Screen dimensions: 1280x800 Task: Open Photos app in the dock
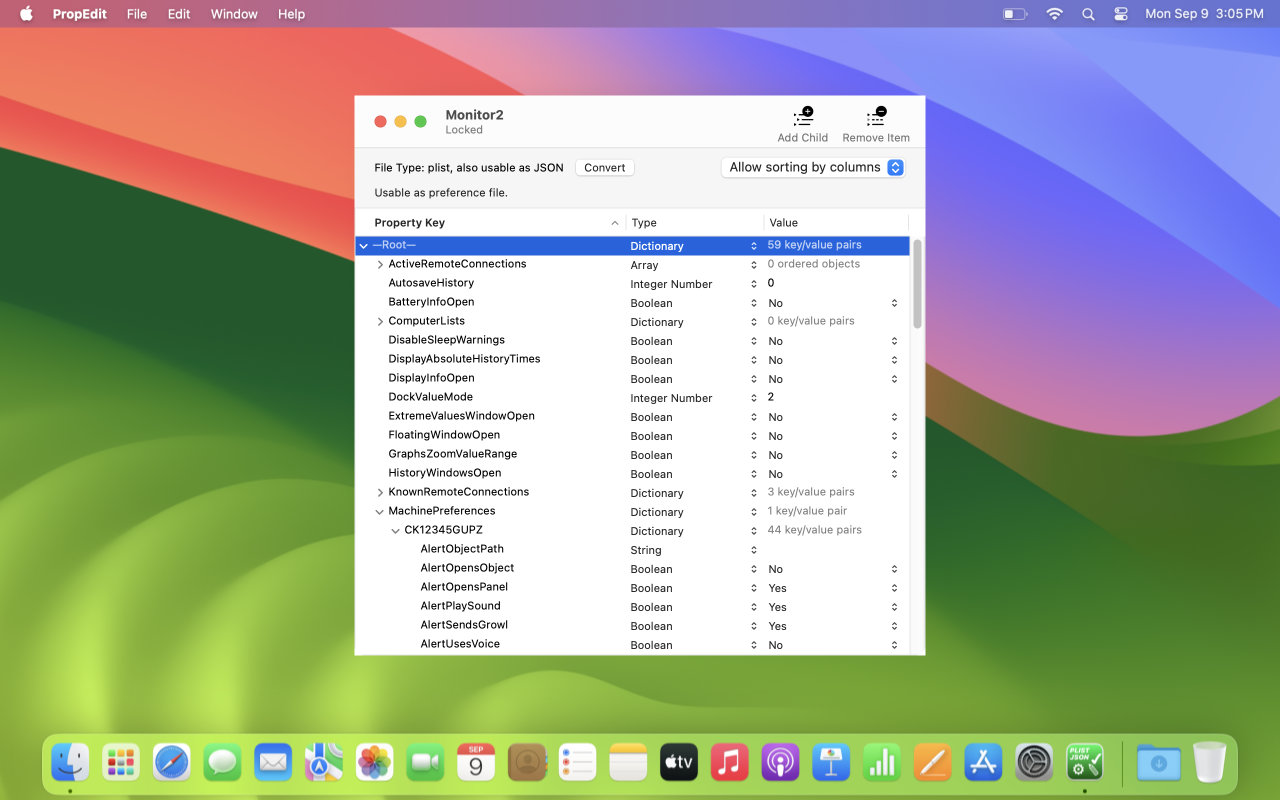pos(375,763)
